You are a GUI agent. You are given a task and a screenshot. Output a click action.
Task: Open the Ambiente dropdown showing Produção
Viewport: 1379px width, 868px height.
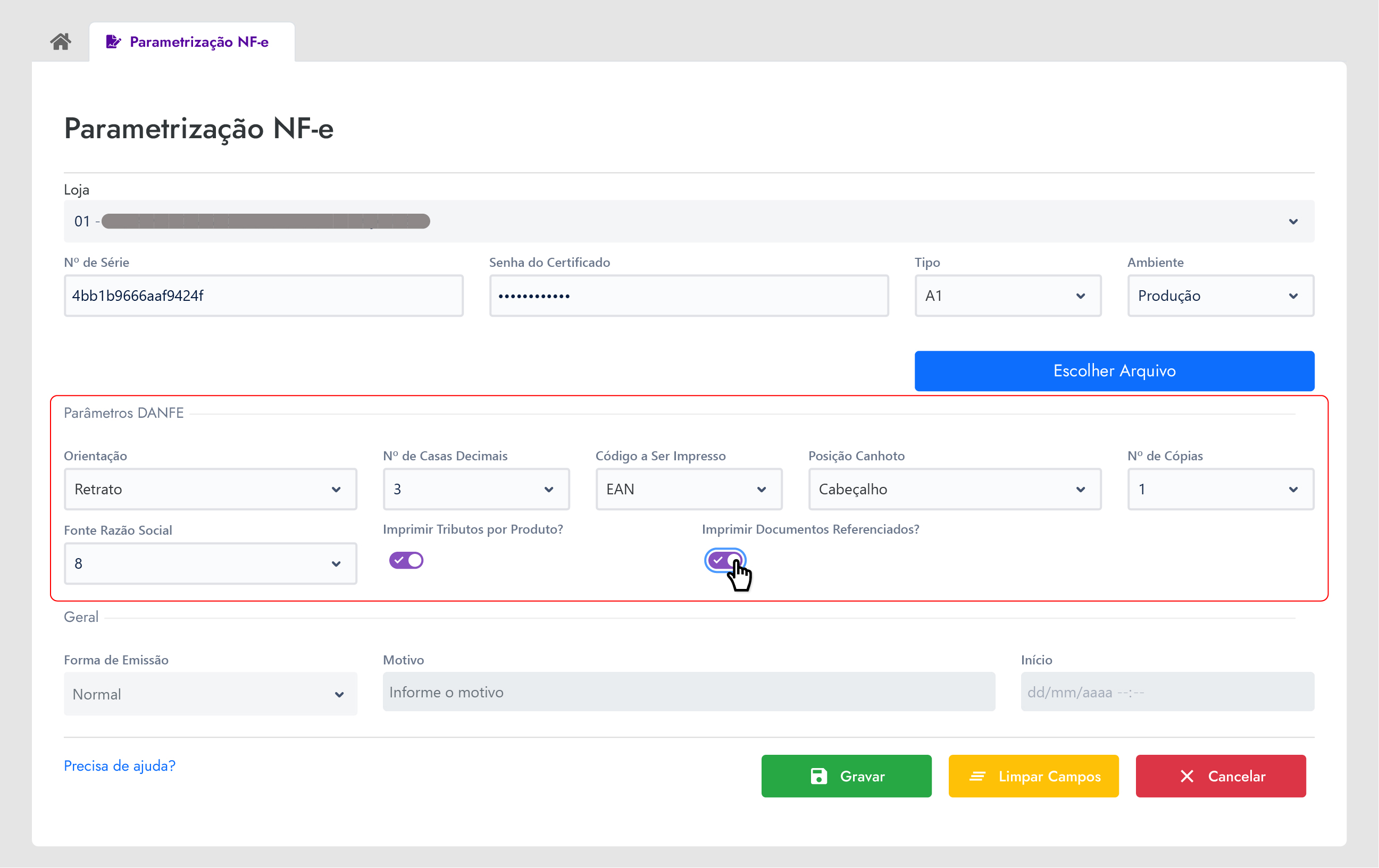1220,296
